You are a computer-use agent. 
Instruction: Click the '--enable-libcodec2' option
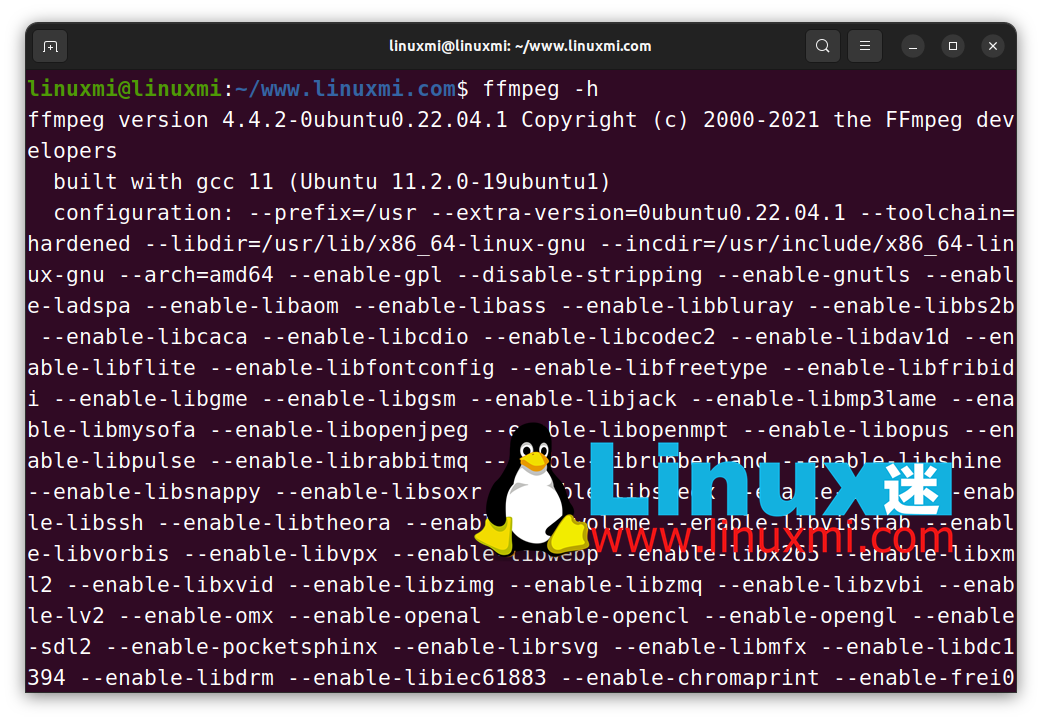(599, 337)
